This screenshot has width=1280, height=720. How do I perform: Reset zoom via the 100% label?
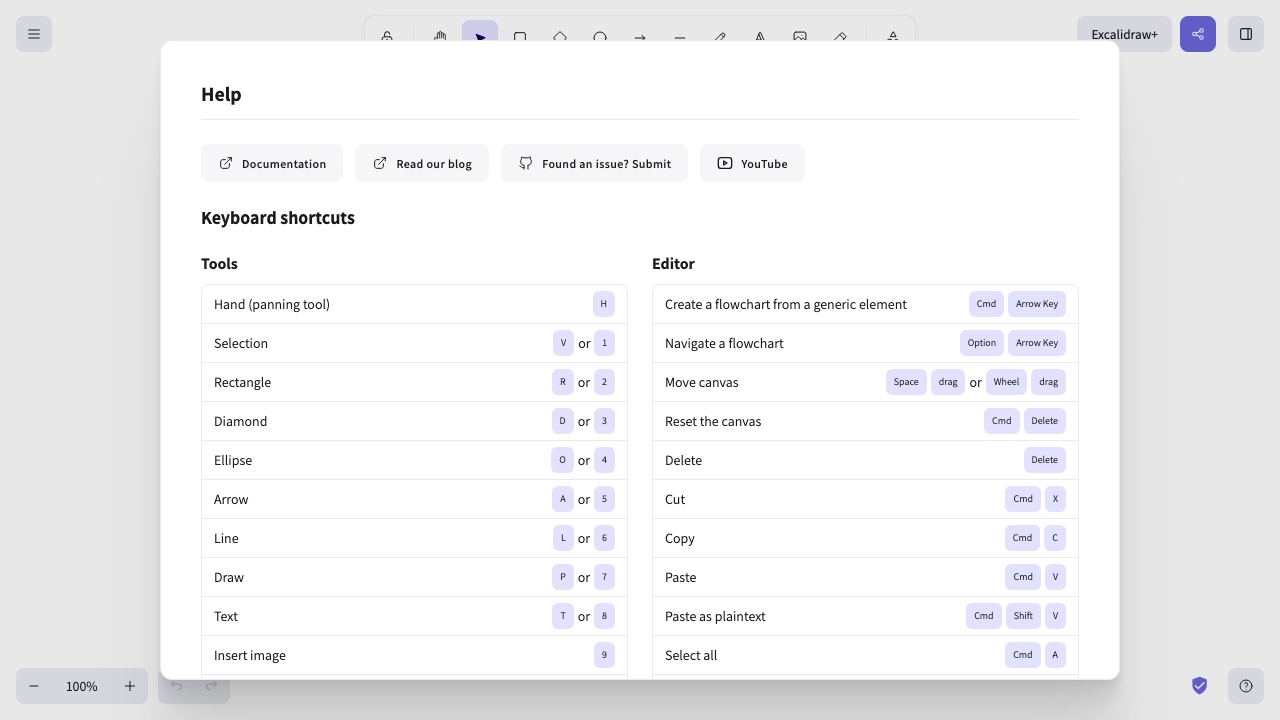82,686
